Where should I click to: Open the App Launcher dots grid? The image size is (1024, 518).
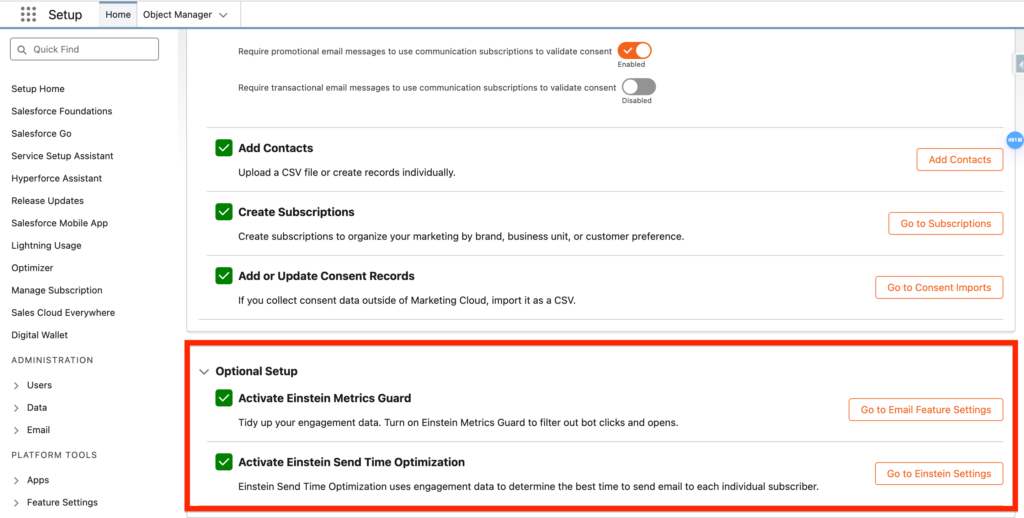pyautogui.click(x=28, y=15)
